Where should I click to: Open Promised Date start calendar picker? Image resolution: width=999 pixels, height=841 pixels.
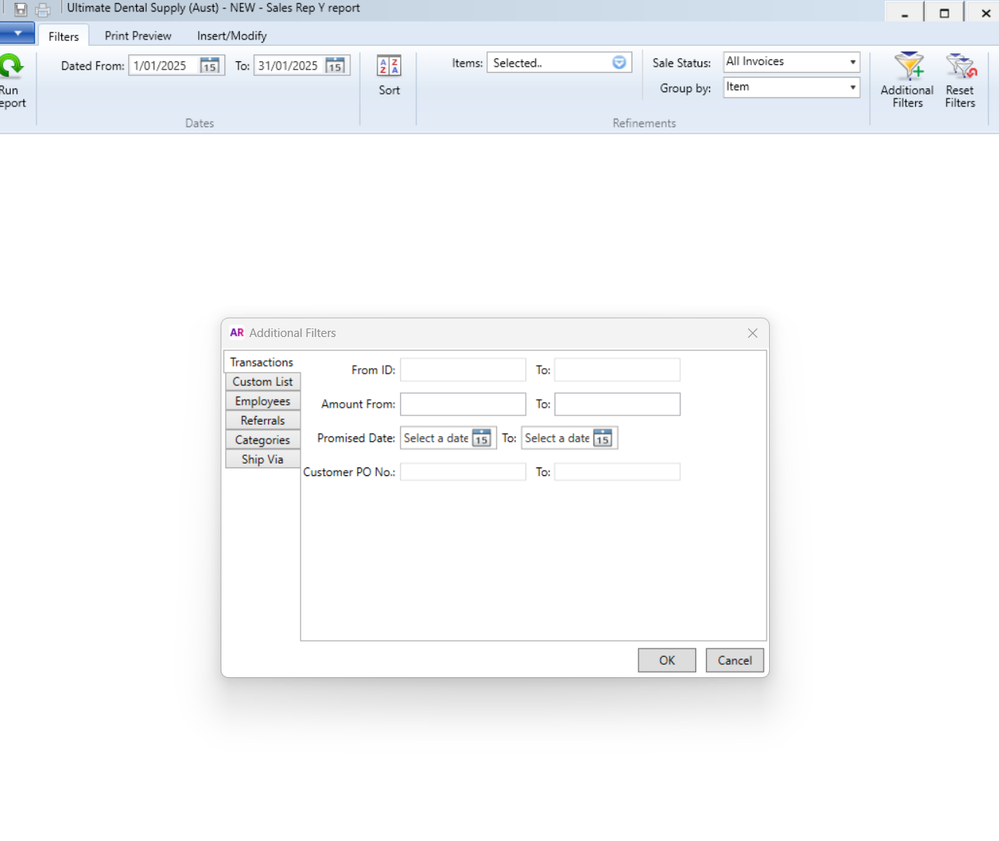(481, 438)
